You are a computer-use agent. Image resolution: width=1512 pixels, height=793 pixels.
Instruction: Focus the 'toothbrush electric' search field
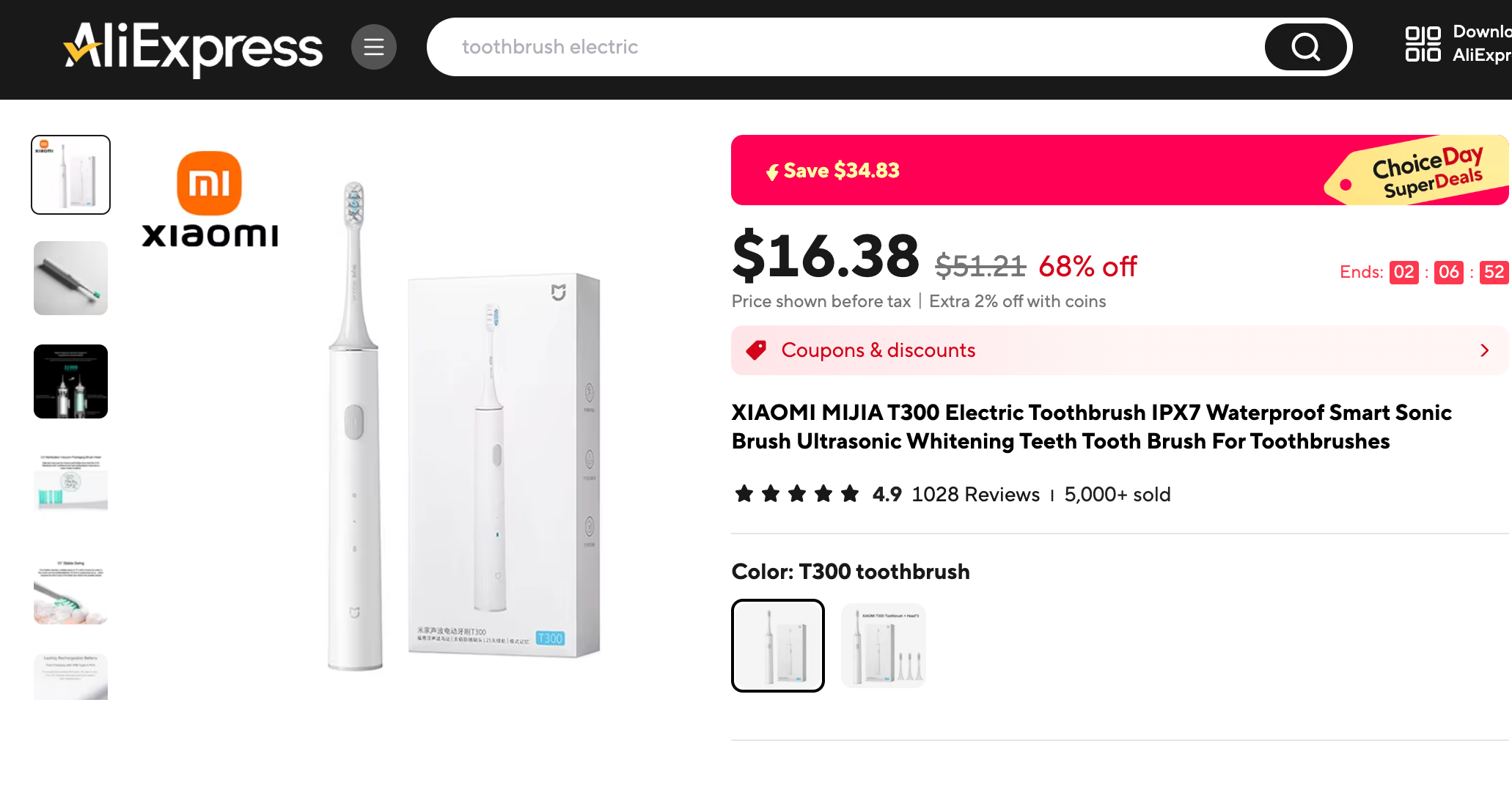(x=843, y=47)
